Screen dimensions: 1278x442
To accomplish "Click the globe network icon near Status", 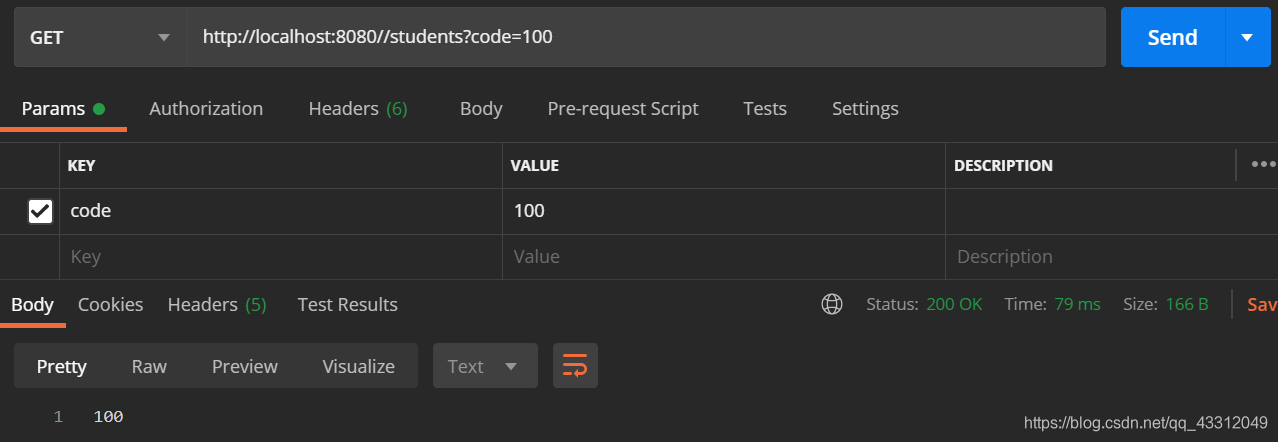I will click(x=831, y=304).
